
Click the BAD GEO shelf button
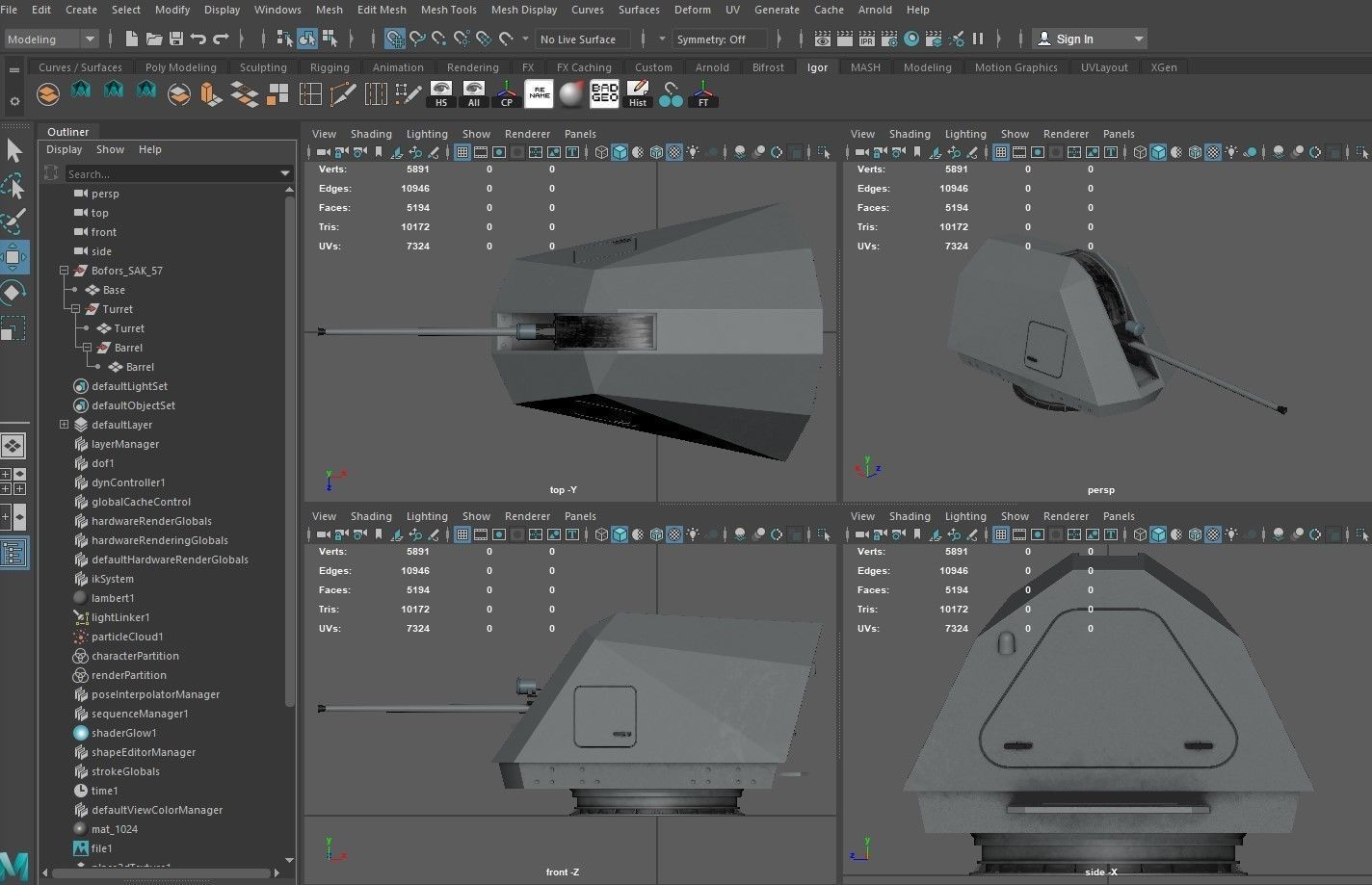point(605,93)
